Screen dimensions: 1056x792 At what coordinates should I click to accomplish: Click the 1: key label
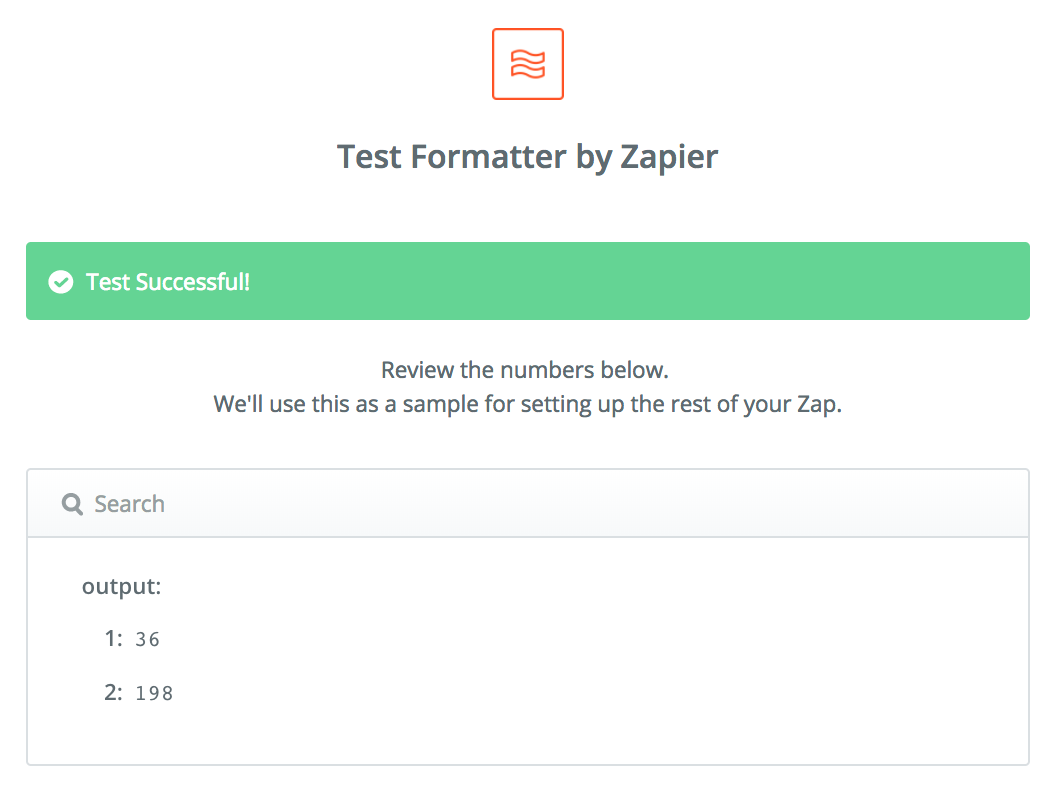(x=113, y=638)
